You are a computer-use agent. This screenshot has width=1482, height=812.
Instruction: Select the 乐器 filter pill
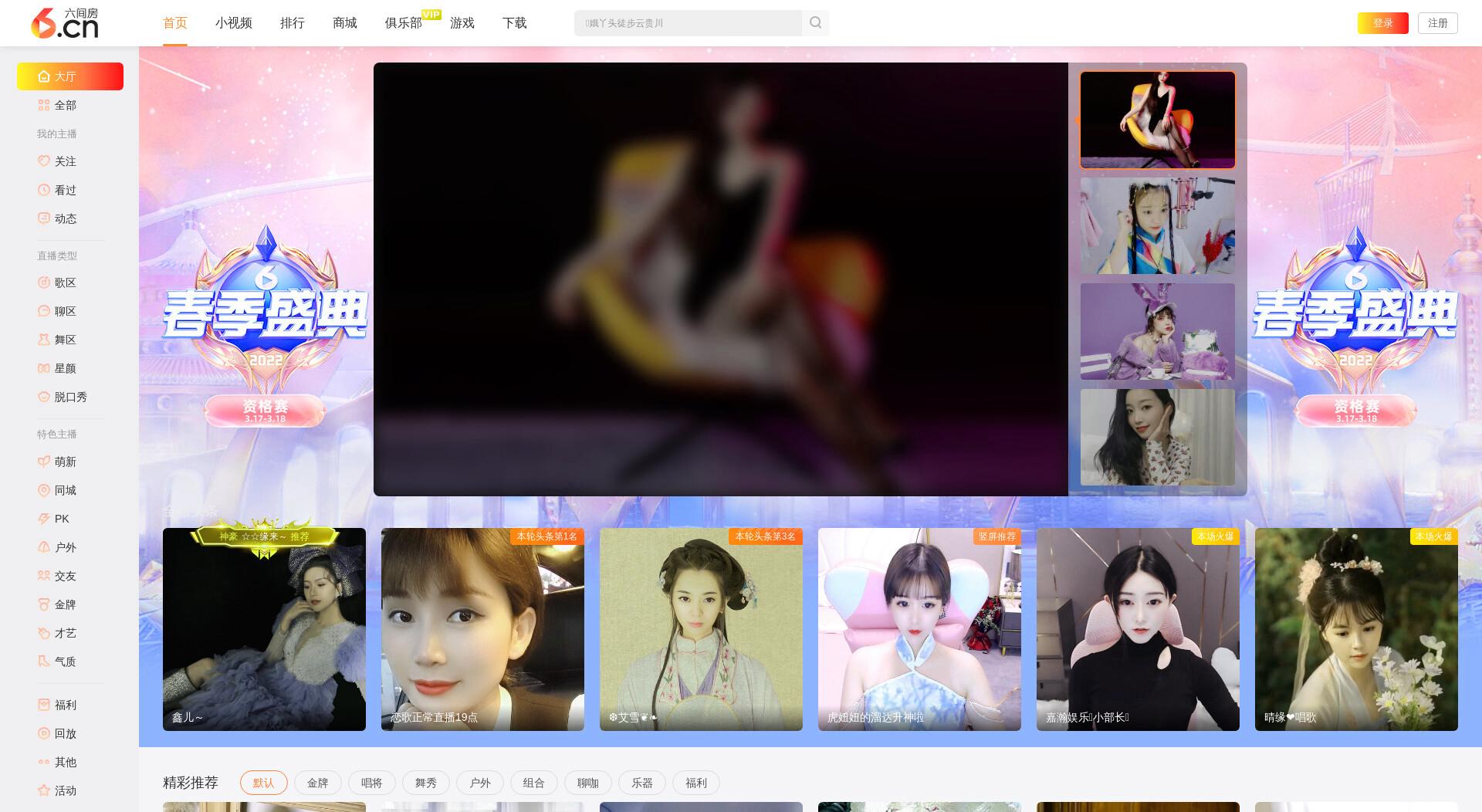(642, 783)
